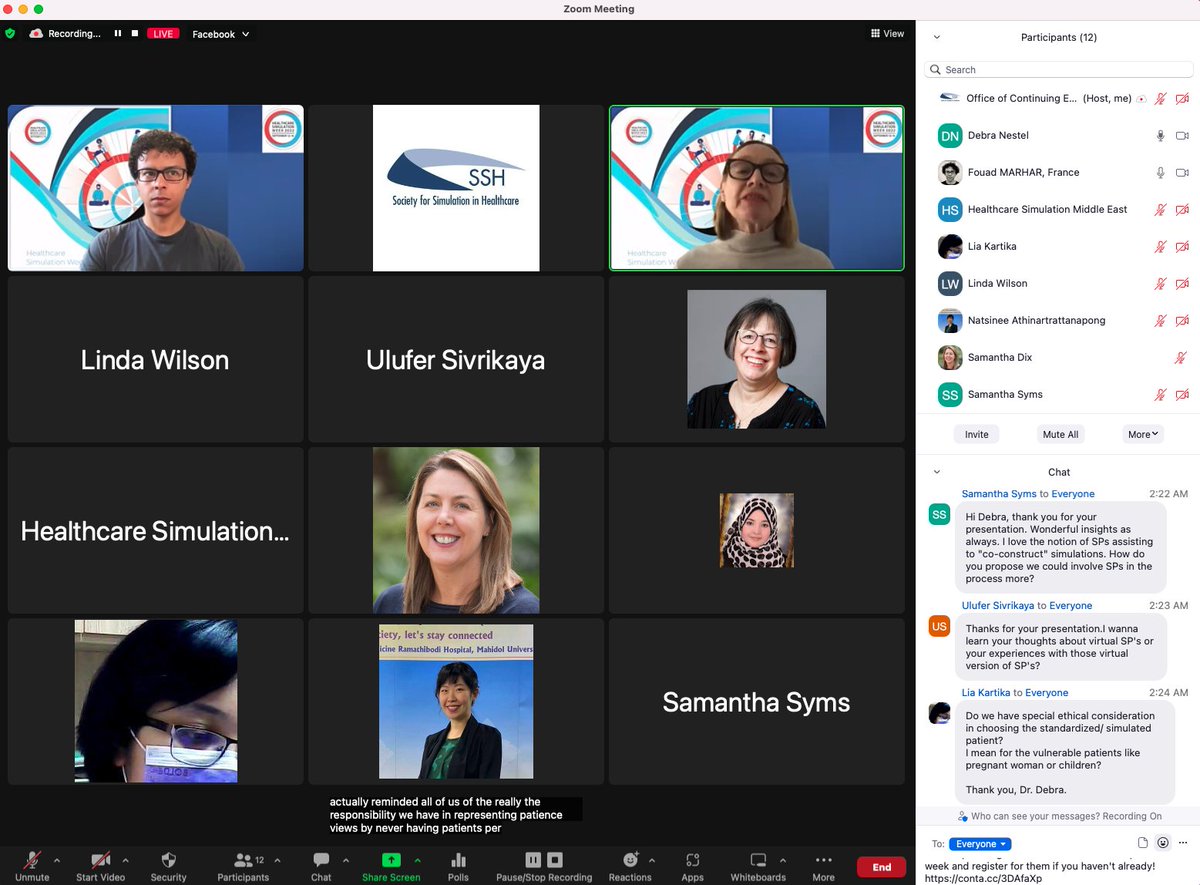
Task: Toggle Linda Wilson's muted microphone
Action: 1161,283
